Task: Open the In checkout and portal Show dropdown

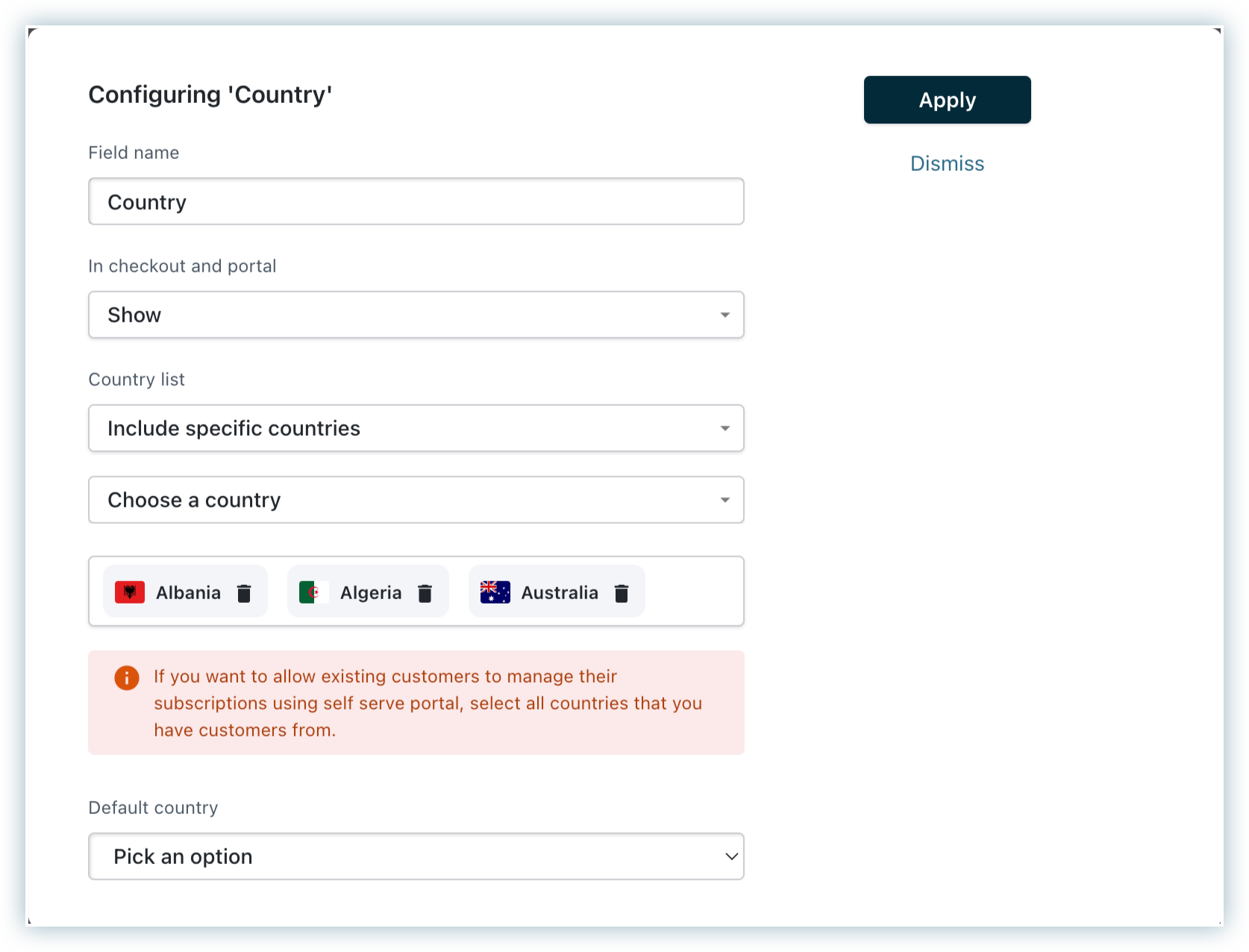Action: coord(416,315)
